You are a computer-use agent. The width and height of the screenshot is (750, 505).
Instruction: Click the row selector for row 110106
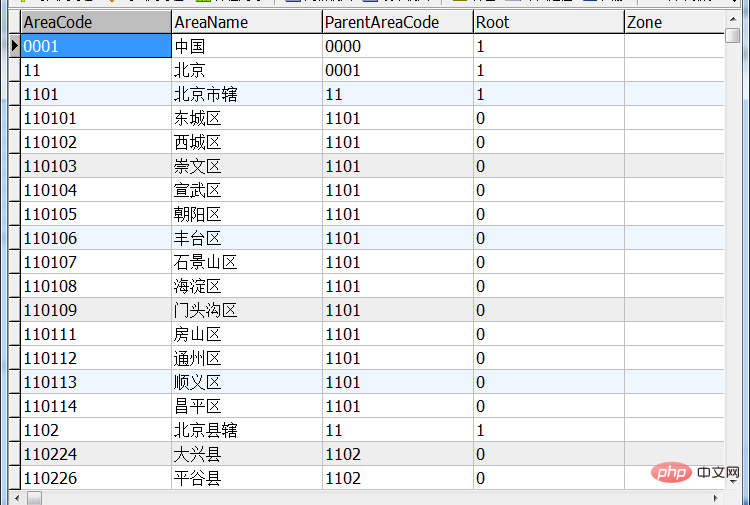tap(15, 238)
